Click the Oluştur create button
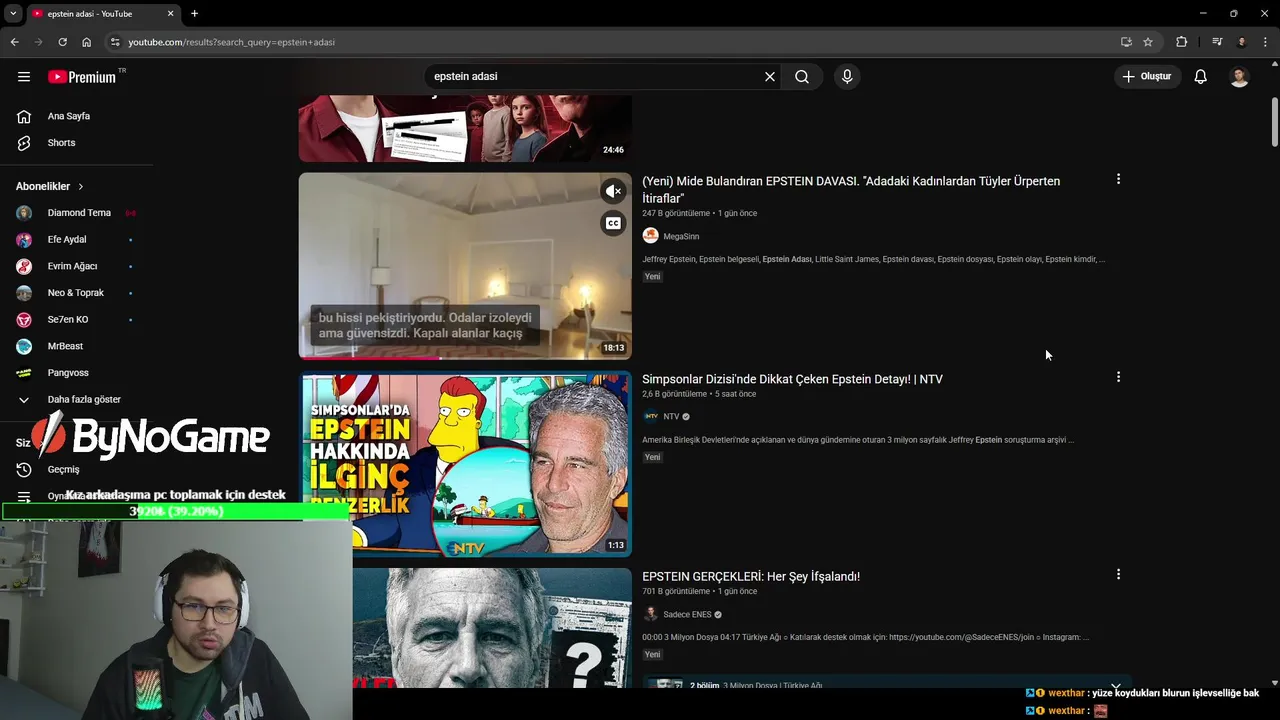 click(x=1147, y=77)
